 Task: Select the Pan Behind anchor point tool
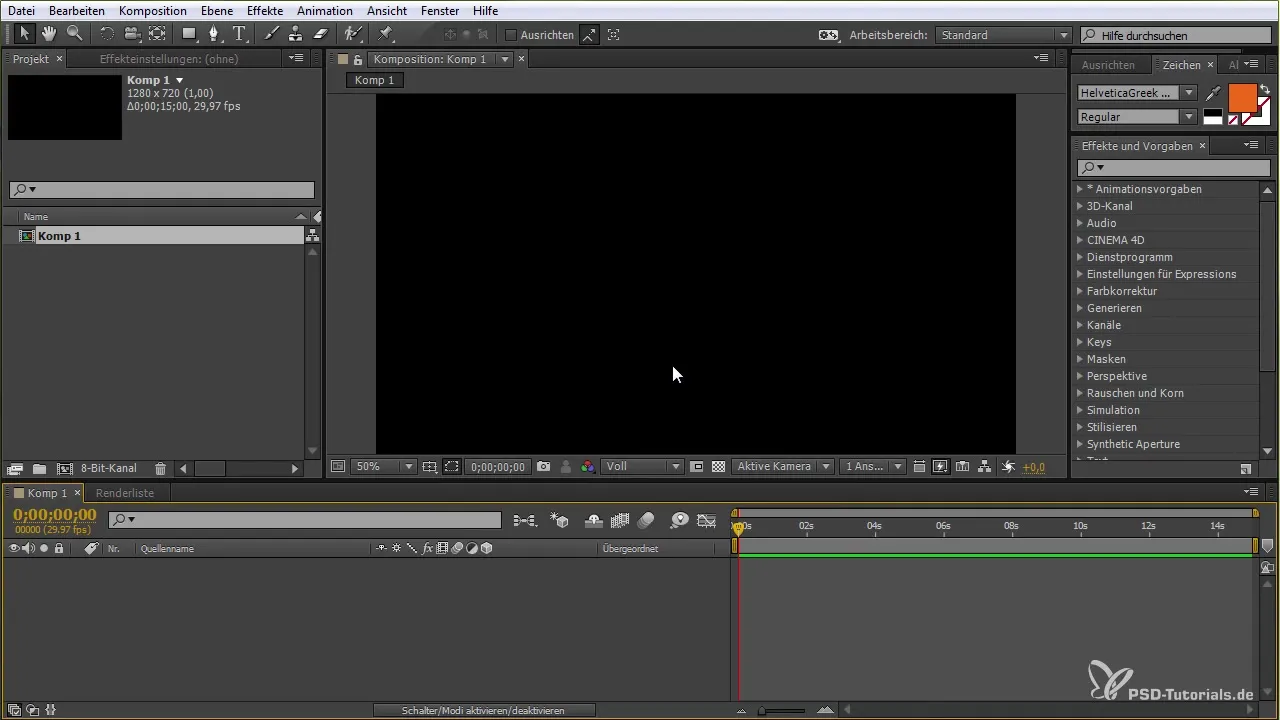pyautogui.click(x=157, y=34)
